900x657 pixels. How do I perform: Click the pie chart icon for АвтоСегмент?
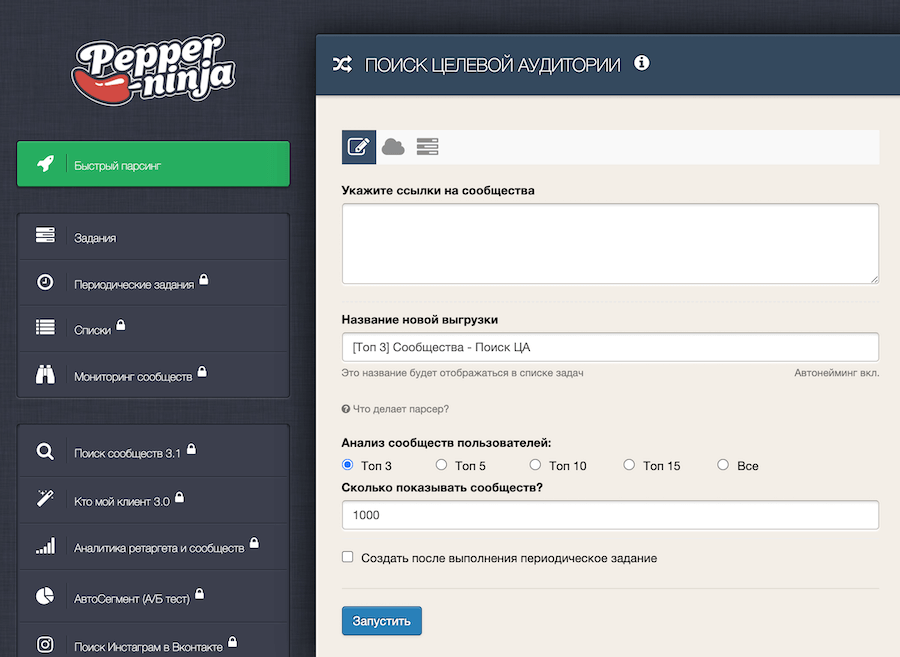pos(45,596)
